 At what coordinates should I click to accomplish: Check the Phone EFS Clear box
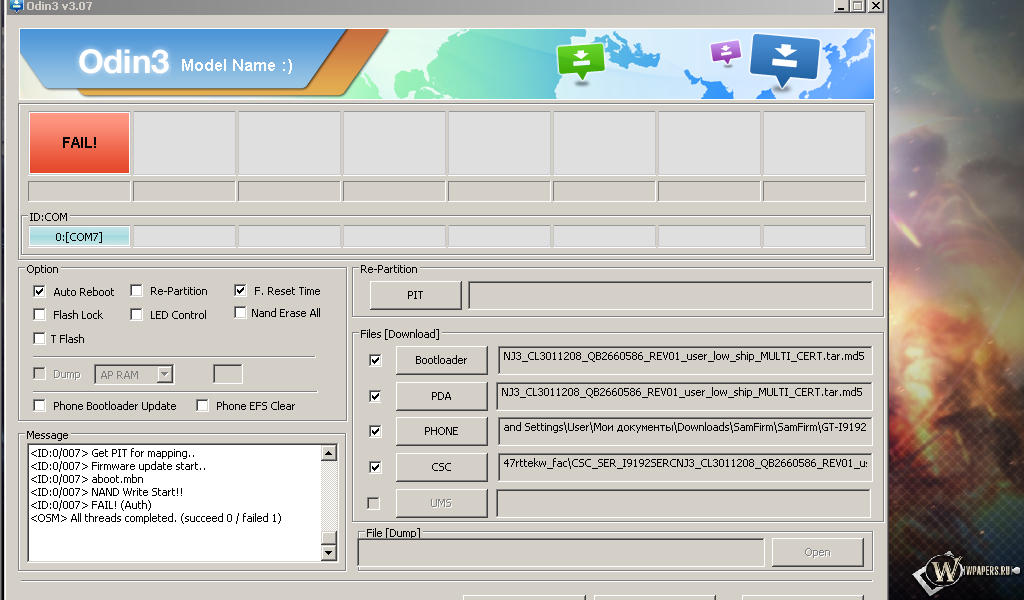[x=203, y=406]
